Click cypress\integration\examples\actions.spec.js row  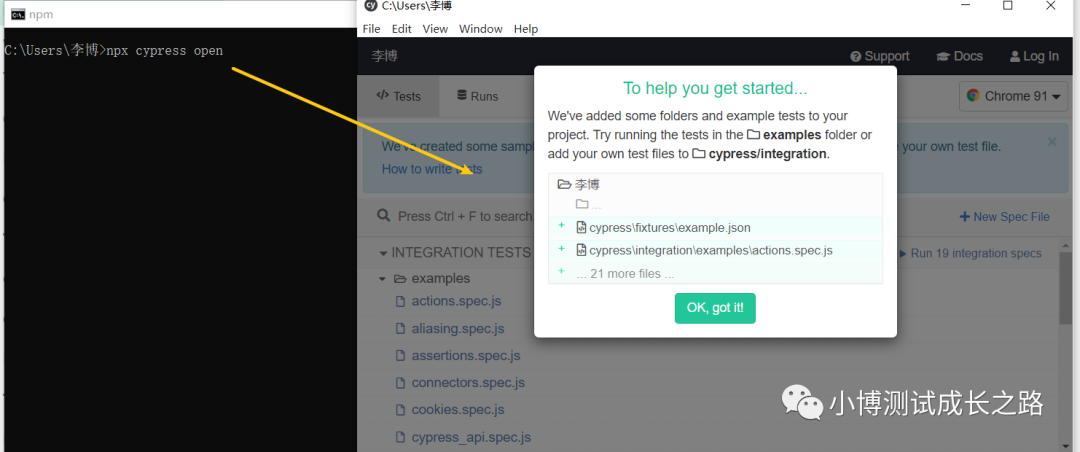715,251
